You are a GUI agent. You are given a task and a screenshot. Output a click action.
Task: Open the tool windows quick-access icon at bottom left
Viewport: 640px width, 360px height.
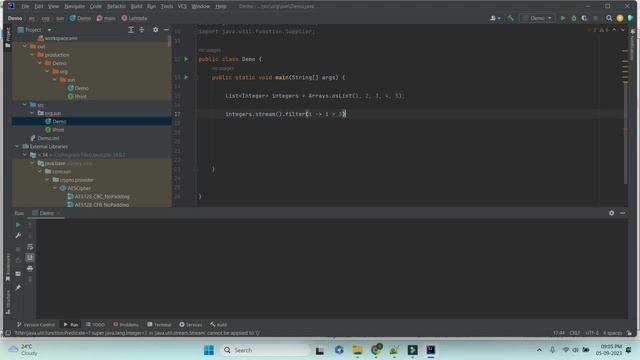pos(7,333)
